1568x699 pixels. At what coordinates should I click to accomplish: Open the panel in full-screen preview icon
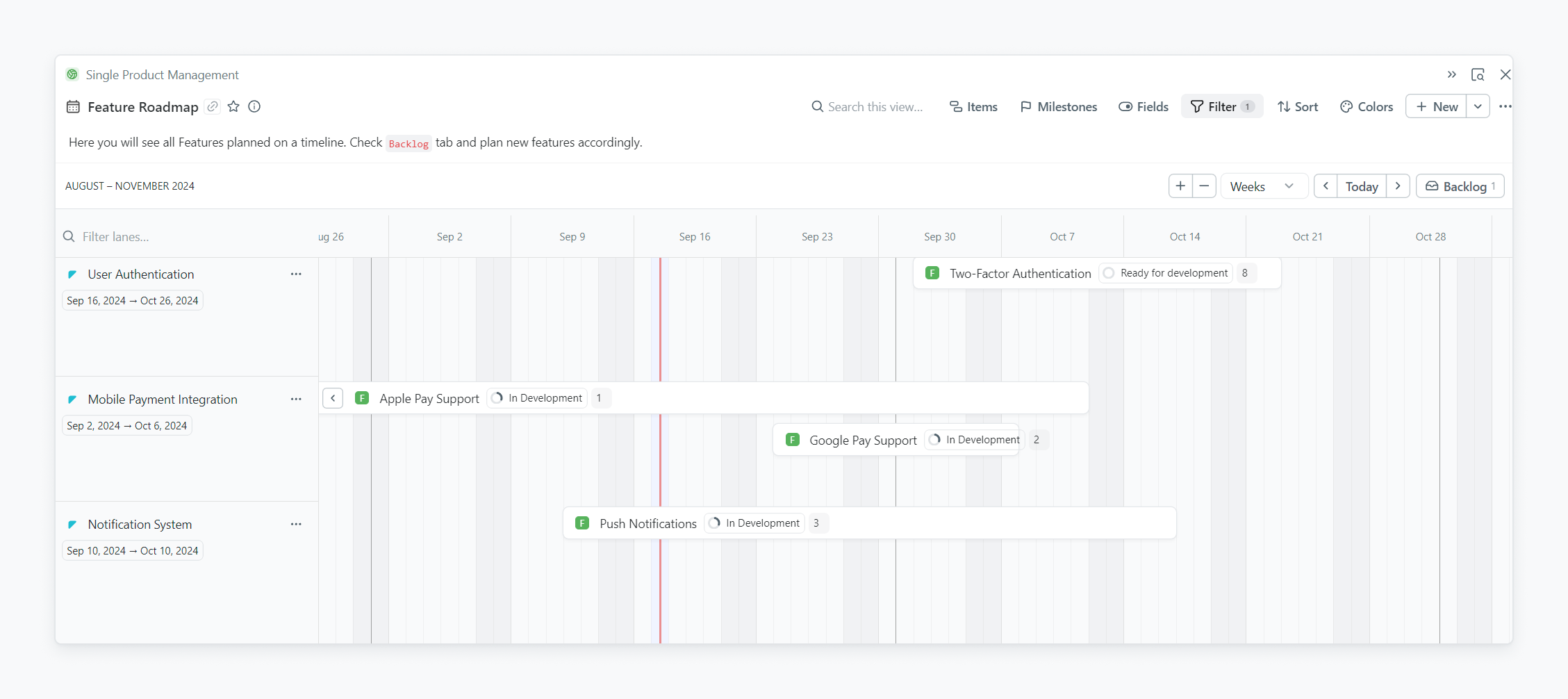coord(1478,74)
